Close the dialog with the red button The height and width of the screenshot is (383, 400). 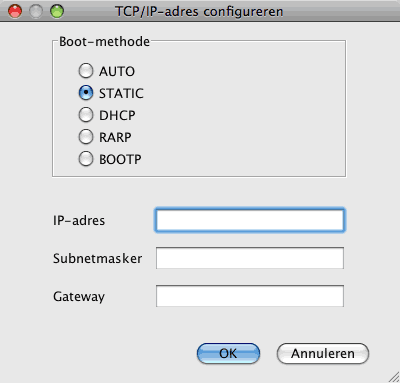15,11
